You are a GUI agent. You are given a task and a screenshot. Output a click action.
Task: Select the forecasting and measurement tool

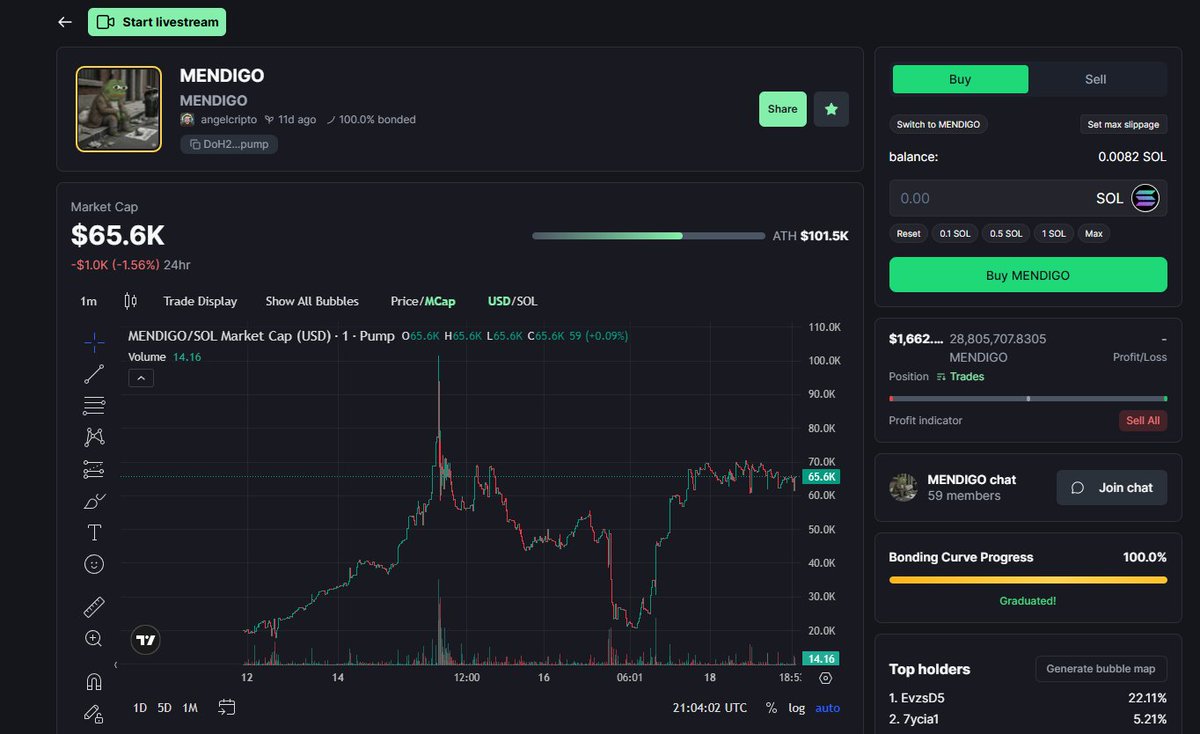click(94, 468)
